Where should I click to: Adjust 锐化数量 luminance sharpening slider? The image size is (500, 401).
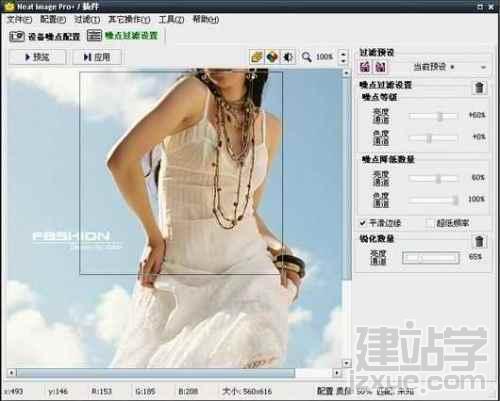point(431,258)
